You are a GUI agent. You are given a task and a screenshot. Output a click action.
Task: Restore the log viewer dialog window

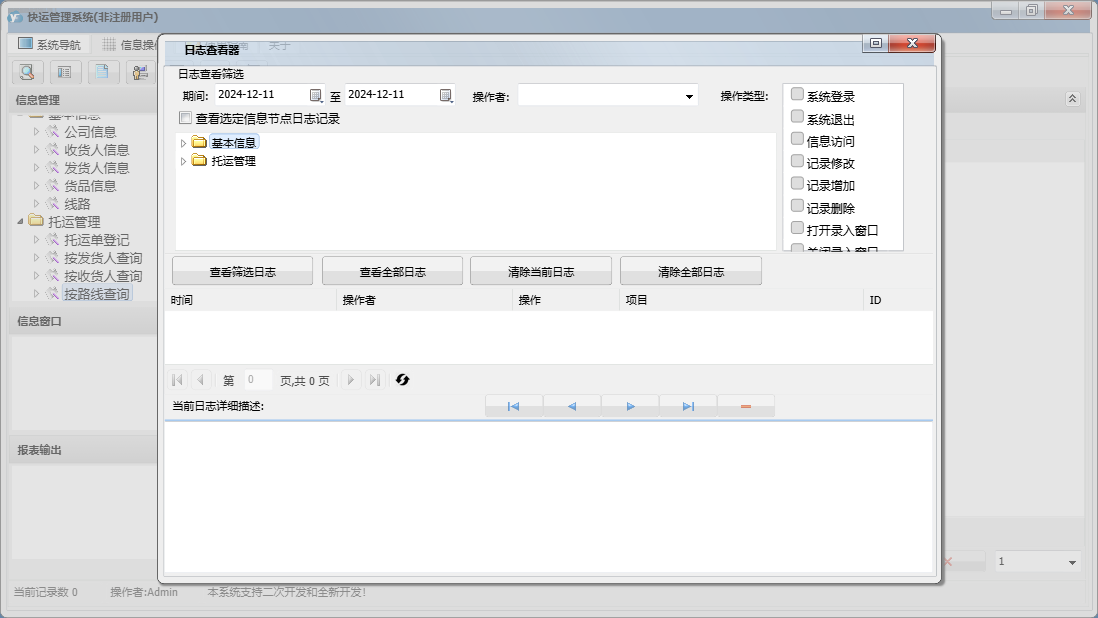[875, 43]
